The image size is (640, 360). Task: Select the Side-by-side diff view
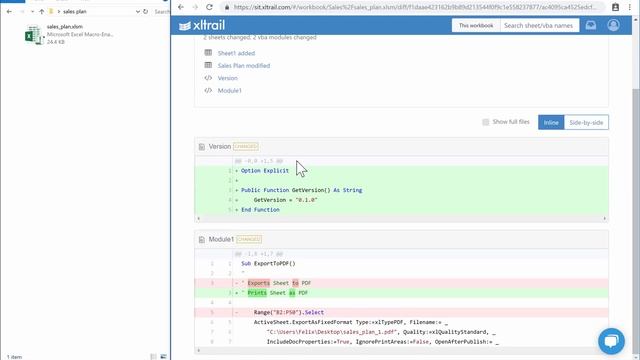586,122
